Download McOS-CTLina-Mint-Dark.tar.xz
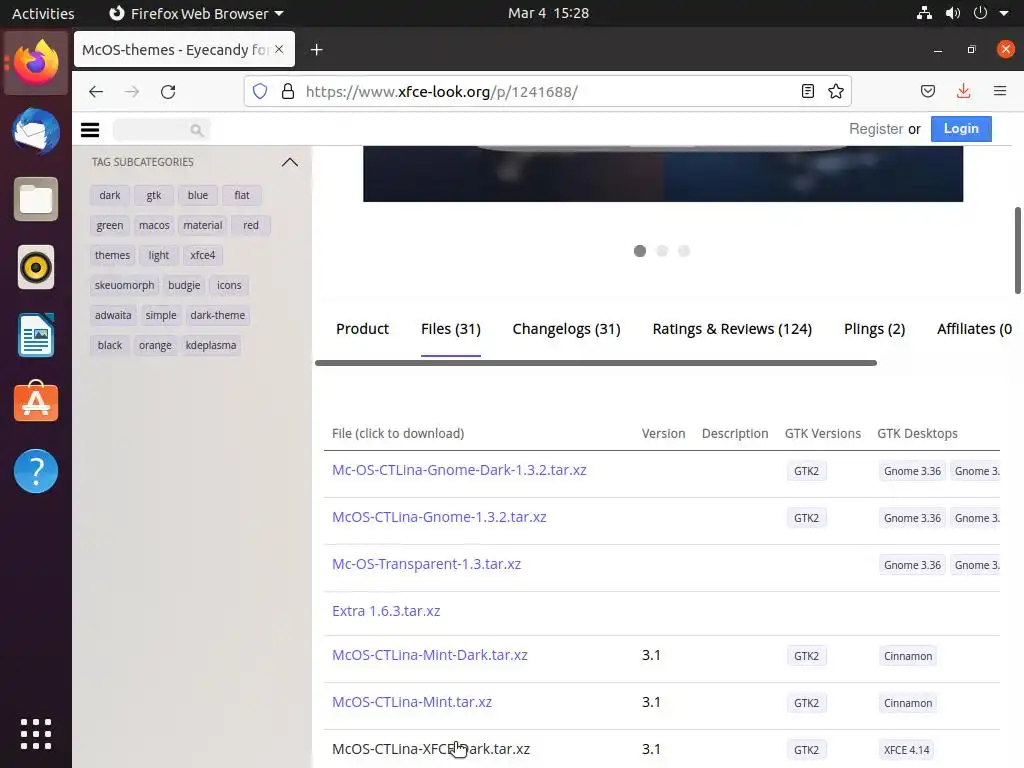This screenshot has width=1024, height=768. (430, 655)
